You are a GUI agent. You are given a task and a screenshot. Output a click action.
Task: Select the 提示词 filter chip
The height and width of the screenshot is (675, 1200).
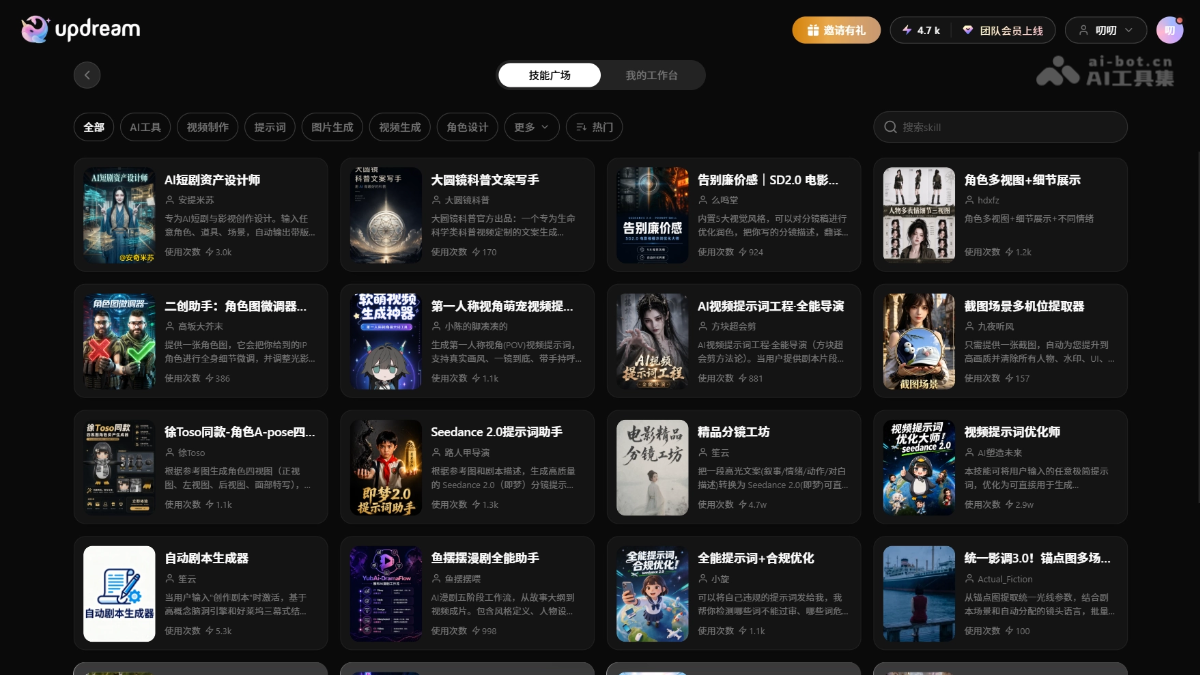tap(270, 127)
